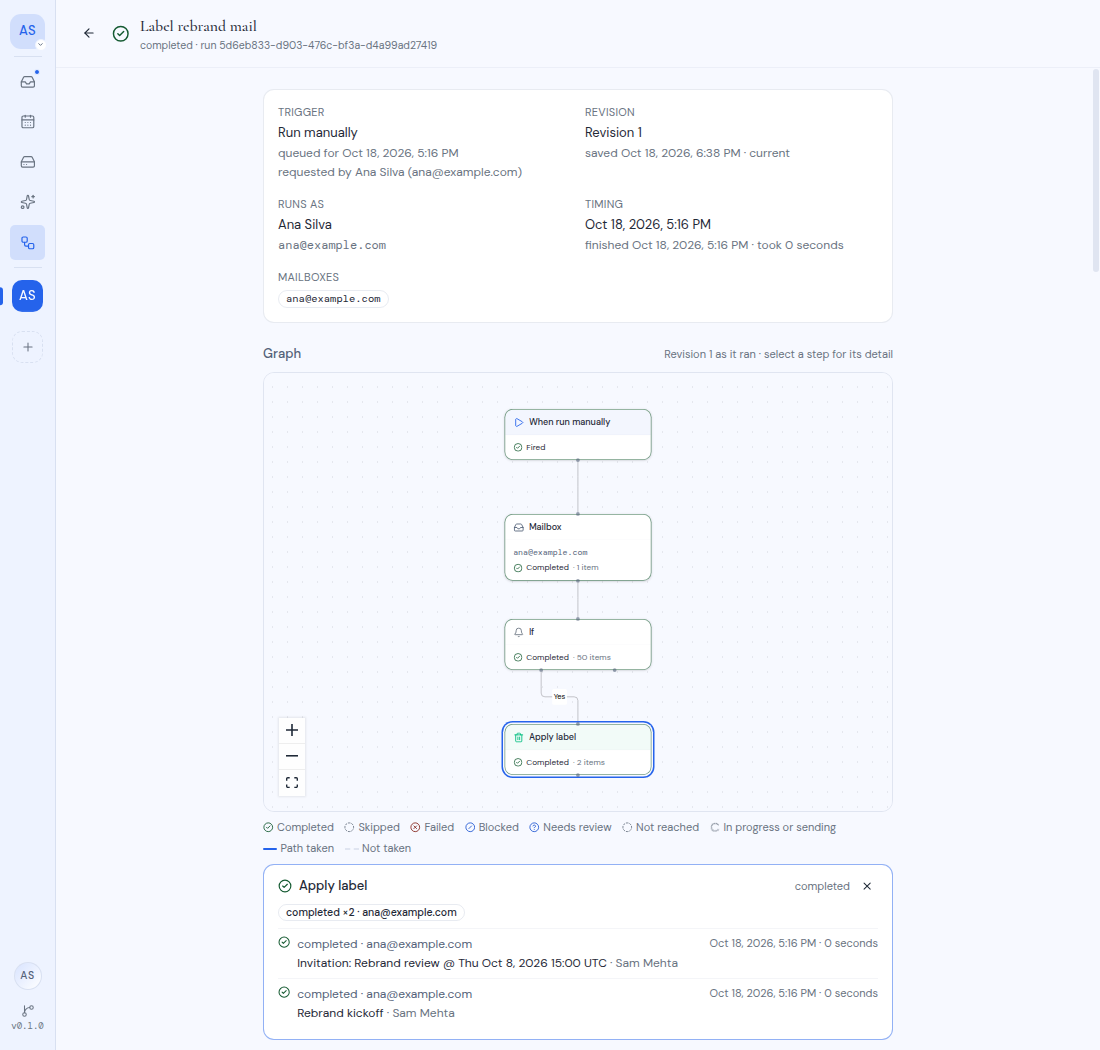Viewport: 1100px width, 1050px height.
Task: Open the calendar from the sidebar
Action: [x=27, y=122]
